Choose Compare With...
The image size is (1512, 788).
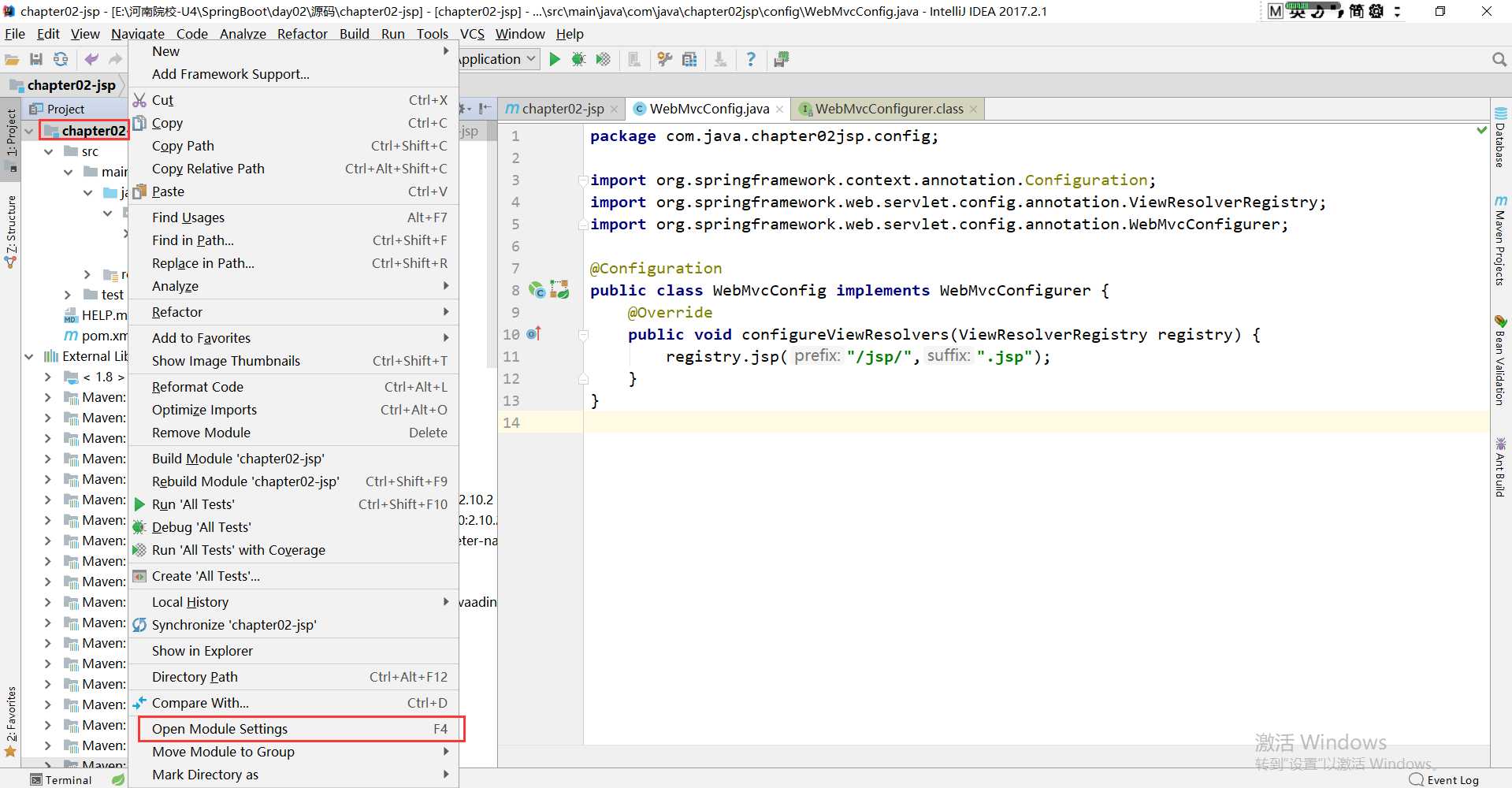[x=293, y=703]
